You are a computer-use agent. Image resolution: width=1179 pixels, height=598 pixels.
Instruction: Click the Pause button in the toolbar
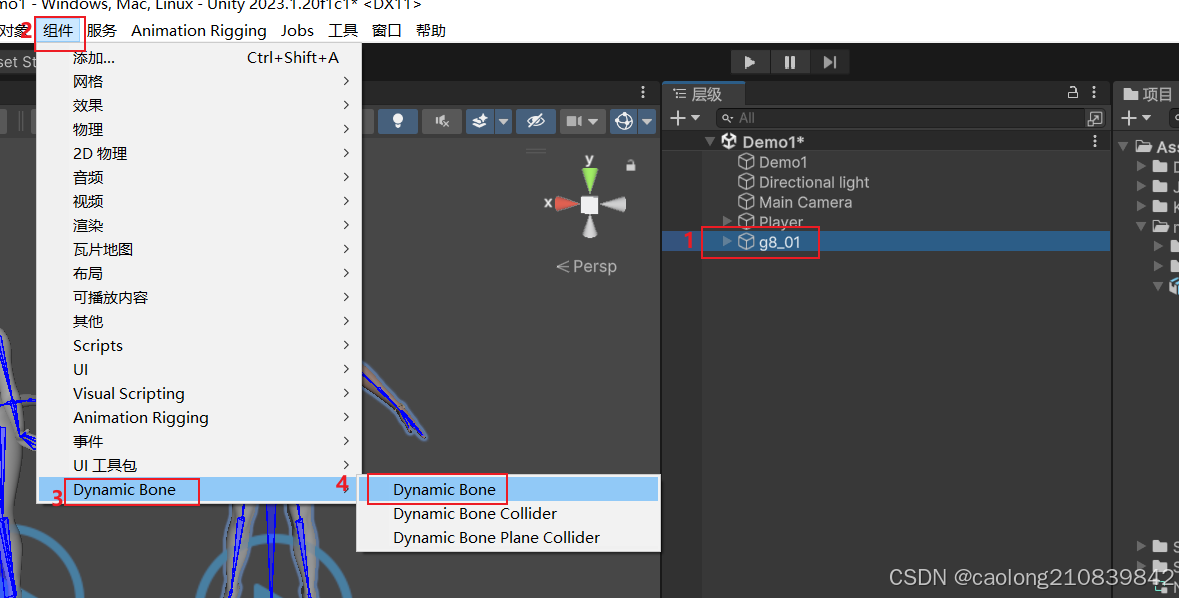pyautogui.click(x=790, y=61)
